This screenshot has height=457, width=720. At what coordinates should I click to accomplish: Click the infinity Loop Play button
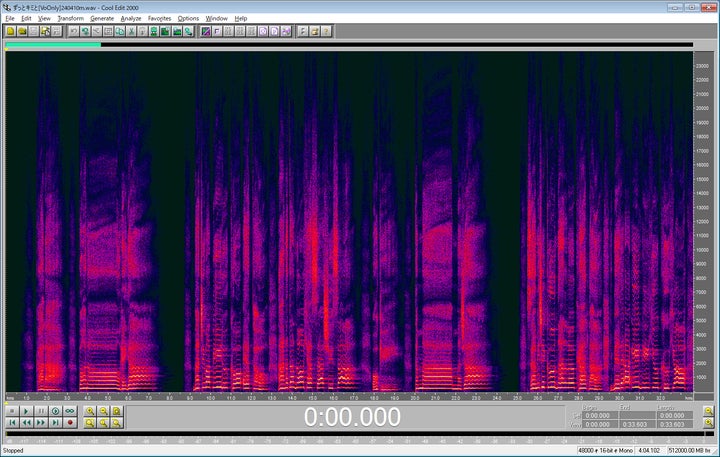70,411
